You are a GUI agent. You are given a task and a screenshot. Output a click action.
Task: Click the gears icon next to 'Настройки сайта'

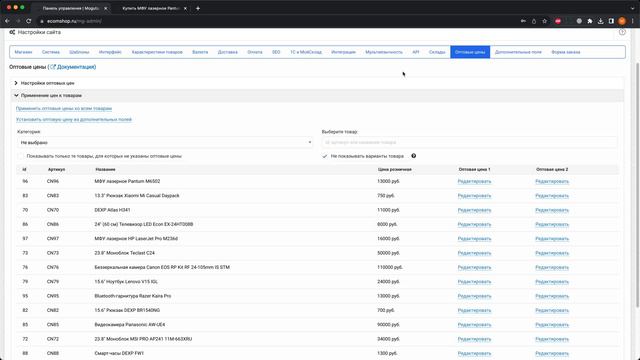coord(12,32)
